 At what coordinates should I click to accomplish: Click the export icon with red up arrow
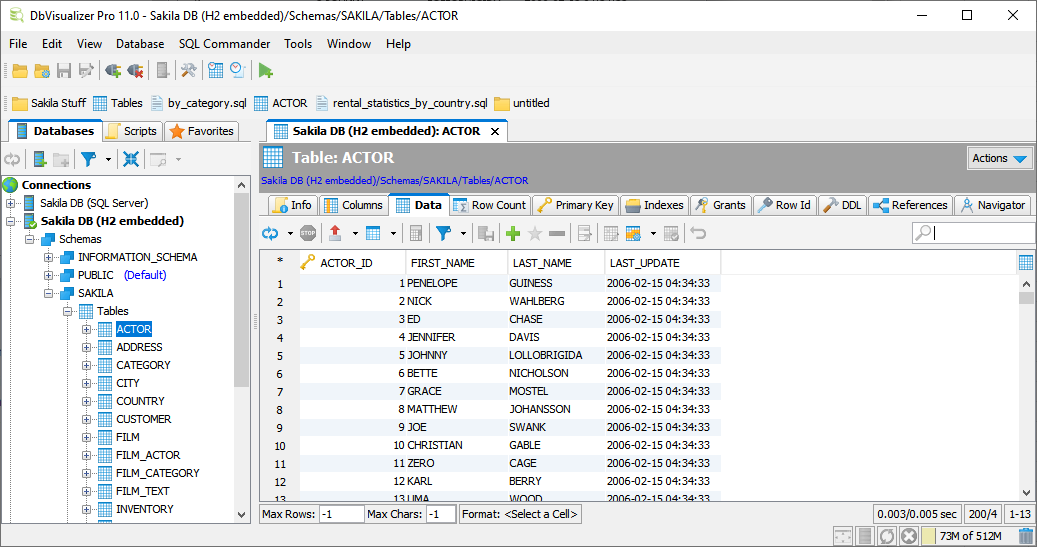point(335,233)
